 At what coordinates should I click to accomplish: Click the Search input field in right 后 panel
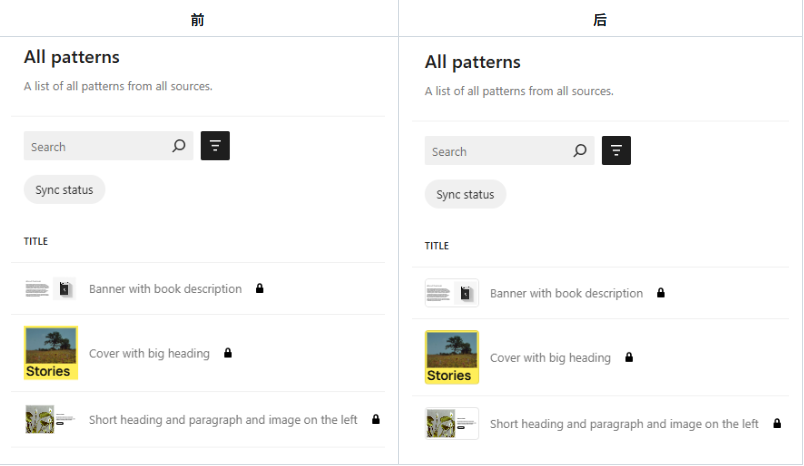[x=496, y=152]
